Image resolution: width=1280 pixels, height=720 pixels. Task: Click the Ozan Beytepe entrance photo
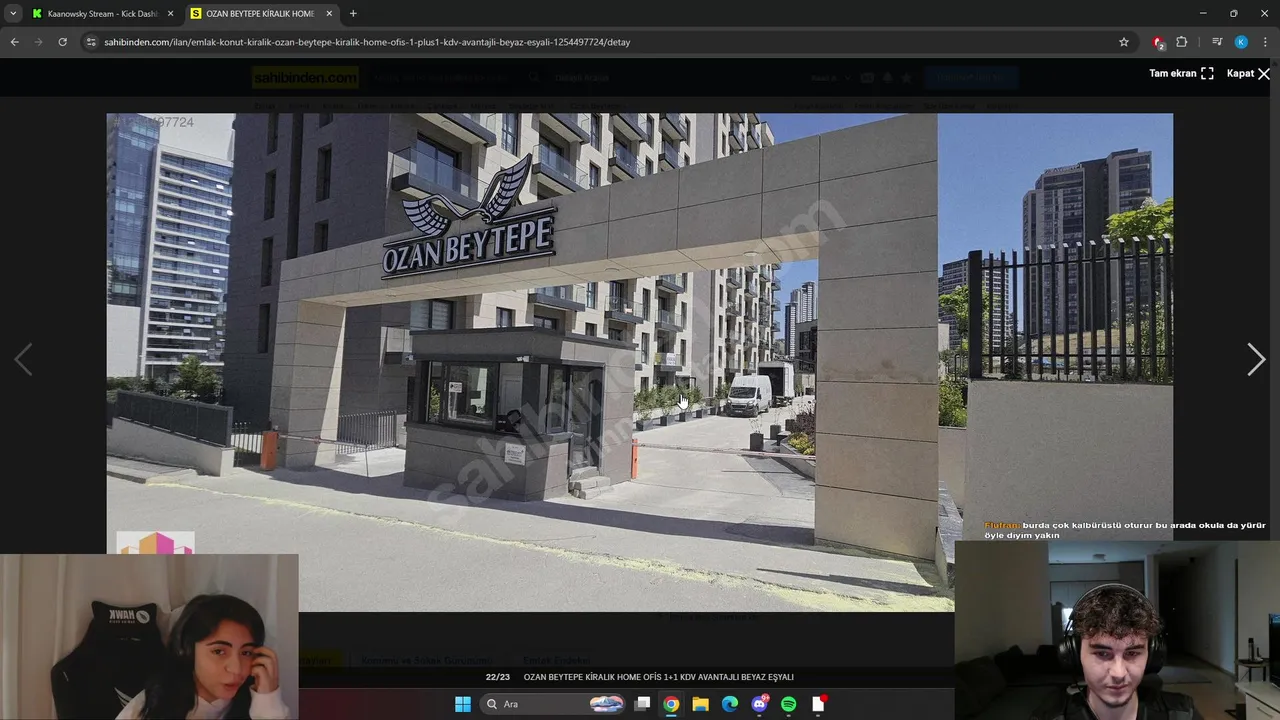tap(640, 362)
